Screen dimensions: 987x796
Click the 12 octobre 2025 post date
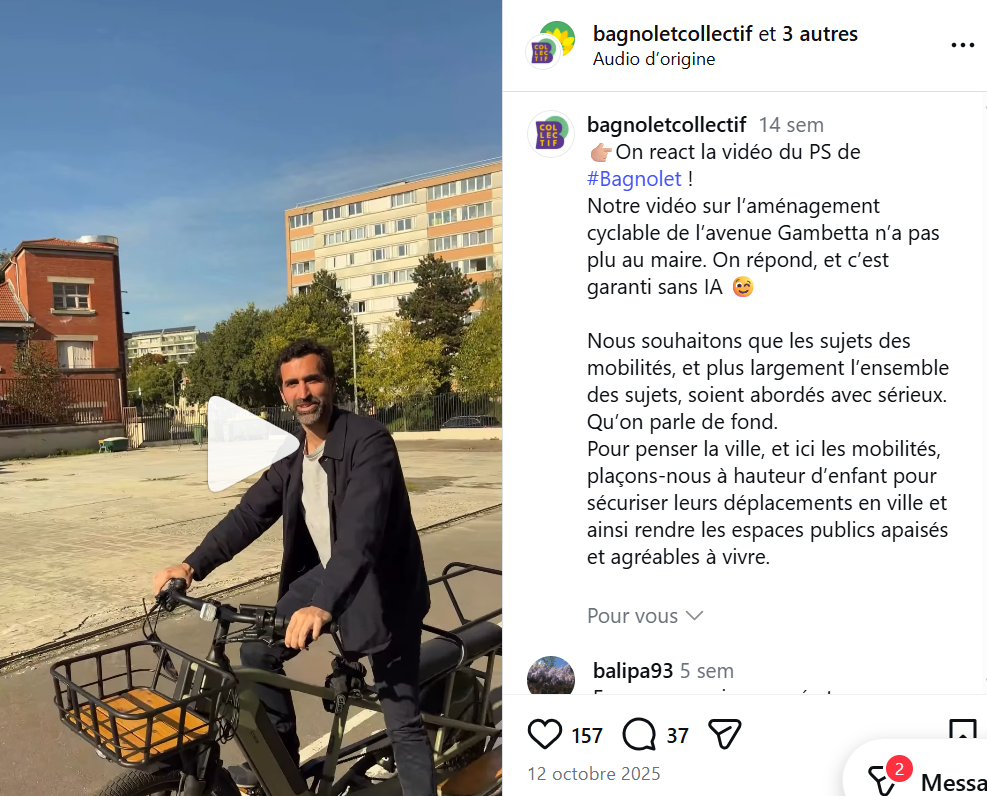tap(594, 773)
